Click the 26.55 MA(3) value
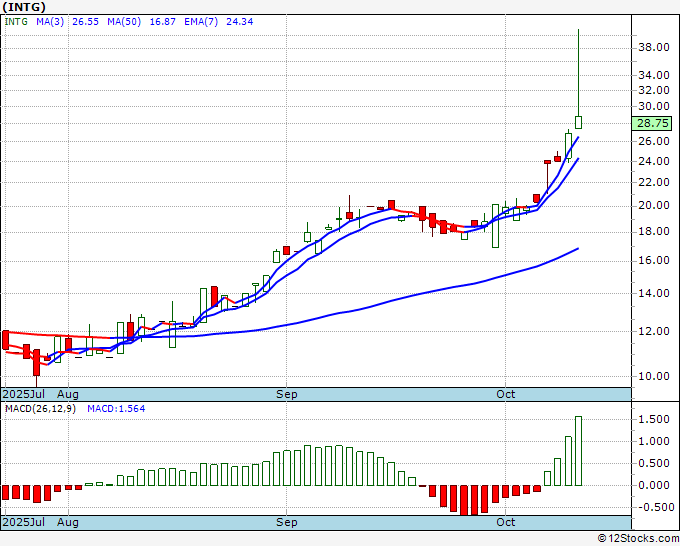The width and height of the screenshot is (680, 546). coord(85,22)
